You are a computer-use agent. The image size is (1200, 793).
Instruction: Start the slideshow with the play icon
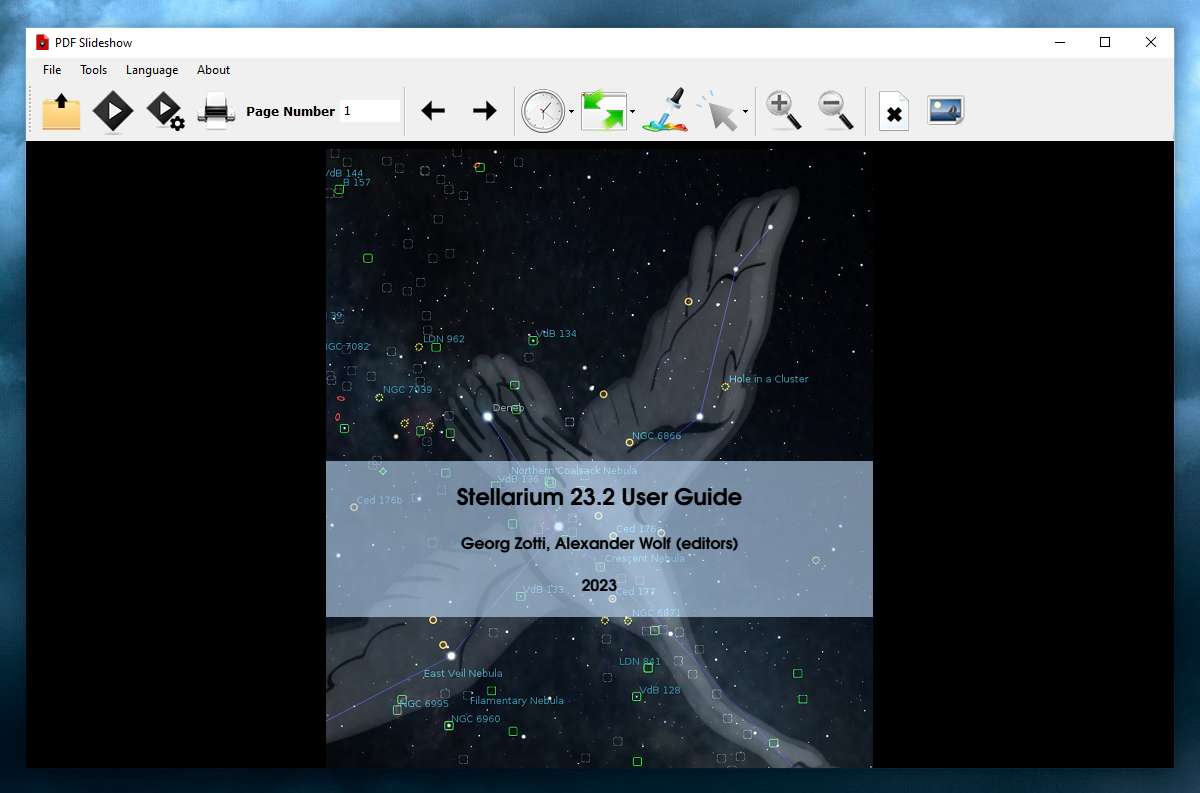pyautogui.click(x=113, y=111)
